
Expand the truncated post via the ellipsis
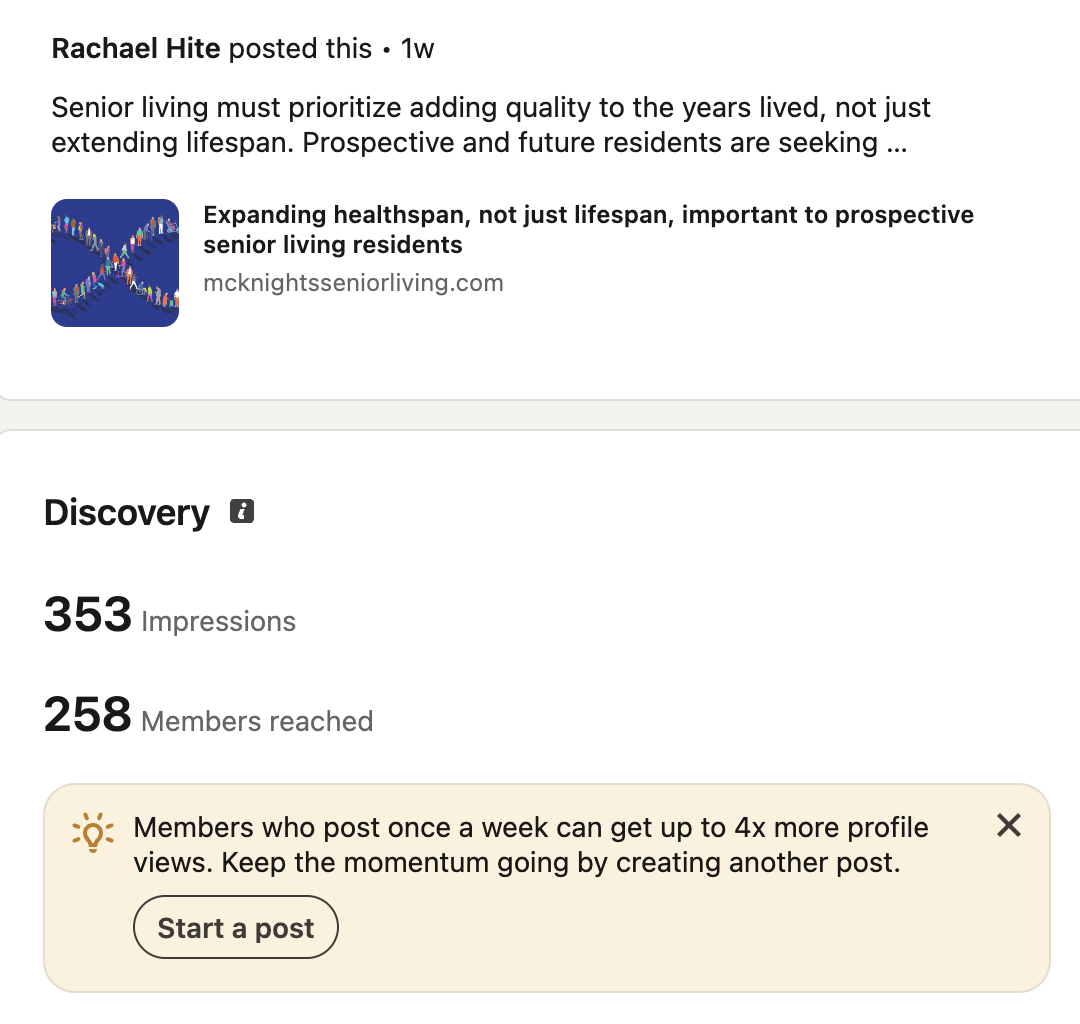896,143
